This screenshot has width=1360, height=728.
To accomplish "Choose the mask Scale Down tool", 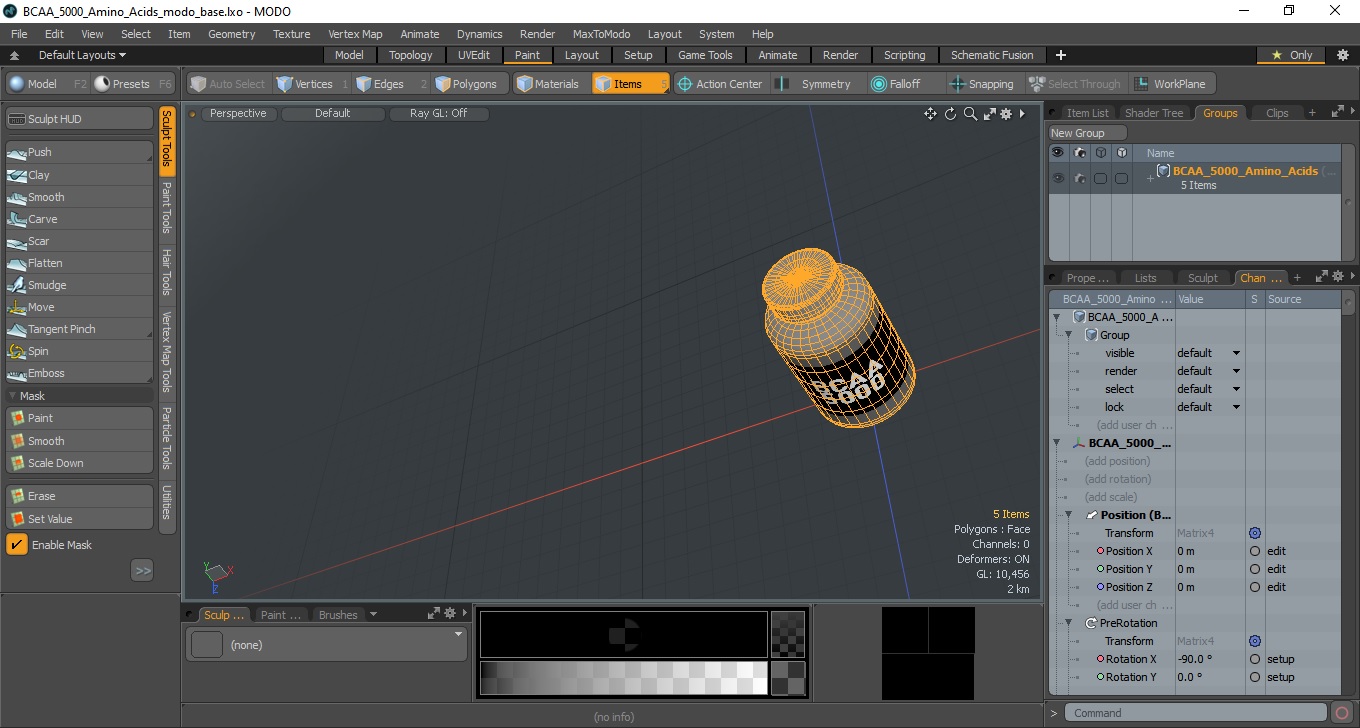I will [x=80, y=463].
